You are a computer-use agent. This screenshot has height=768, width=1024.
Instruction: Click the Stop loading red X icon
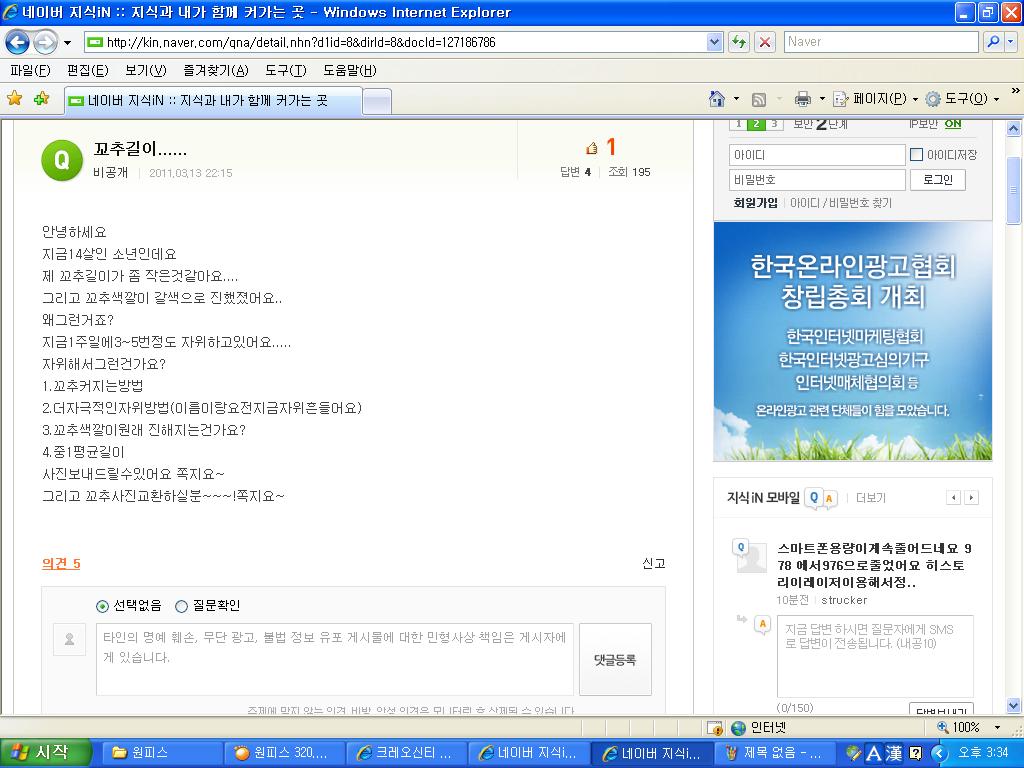[x=765, y=42]
